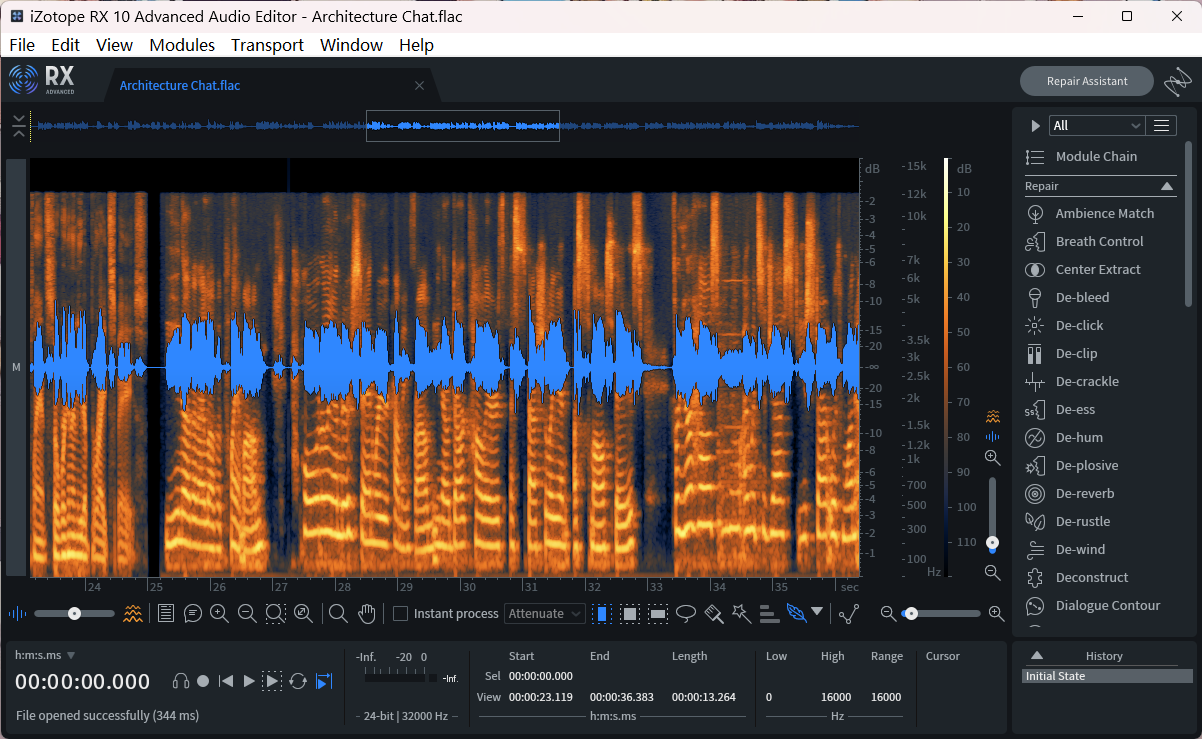The width and height of the screenshot is (1202, 739).
Task: Open the h:m:s.ms time format dropdown
Action: 45,655
